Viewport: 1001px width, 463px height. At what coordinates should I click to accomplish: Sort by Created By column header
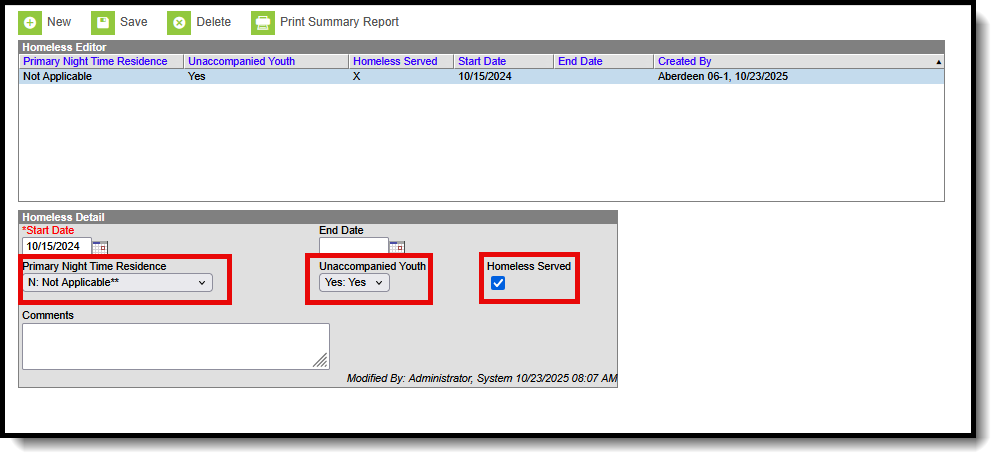(x=684, y=61)
